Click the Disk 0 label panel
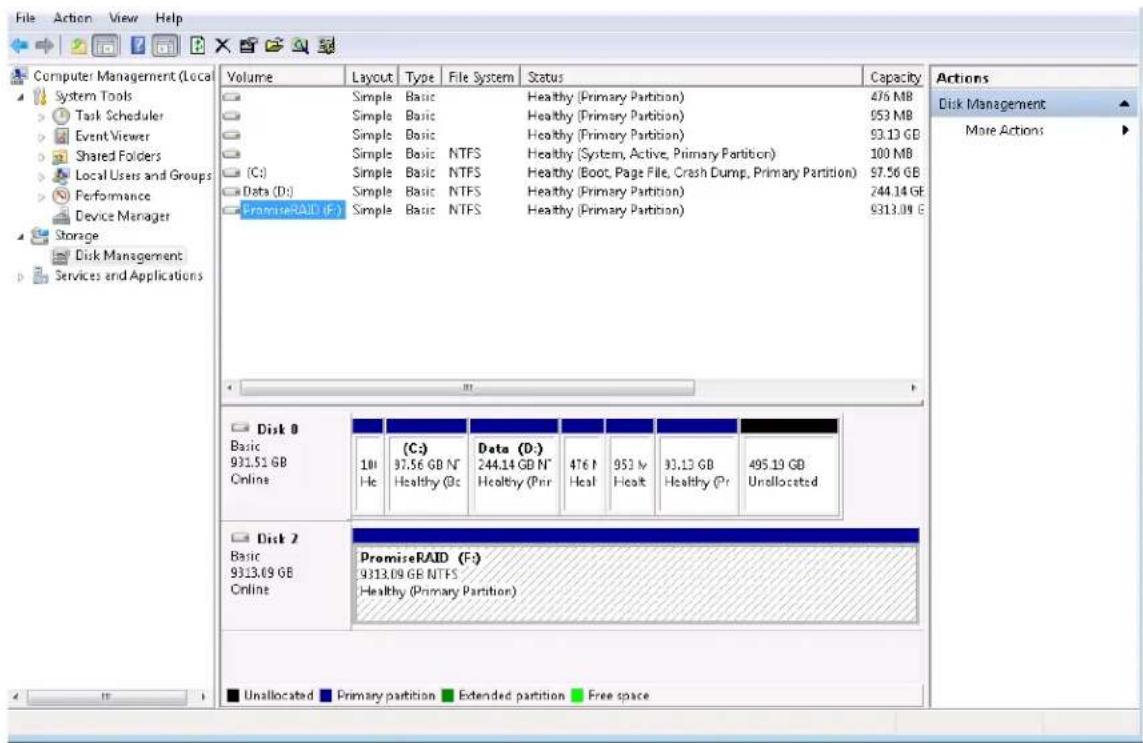1143x743 pixels. (x=286, y=465)
